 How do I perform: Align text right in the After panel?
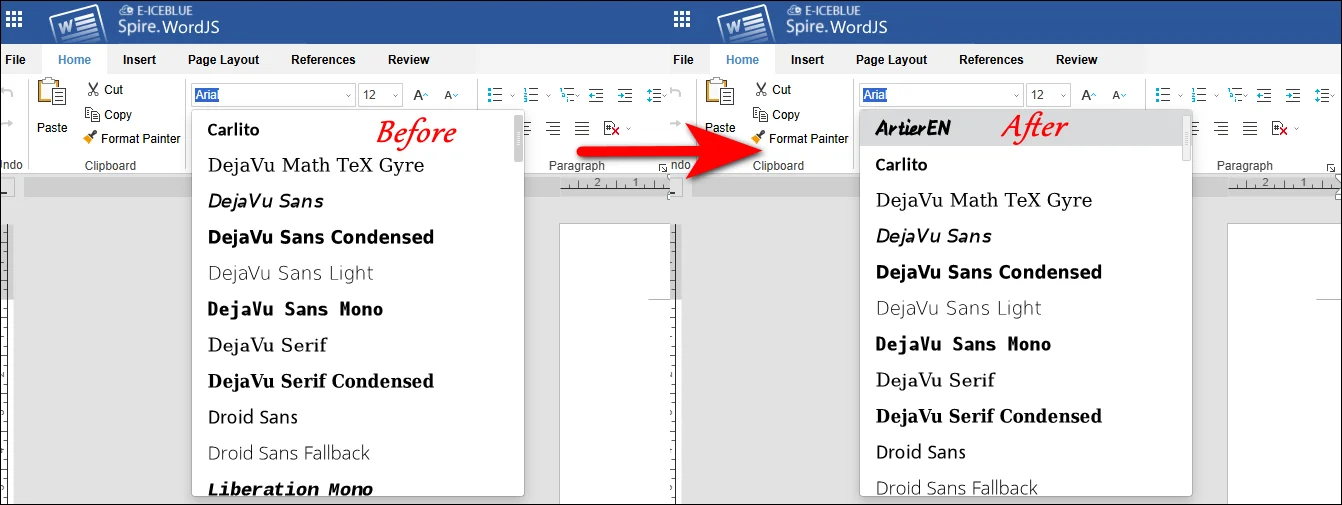tap(1221, 128)
